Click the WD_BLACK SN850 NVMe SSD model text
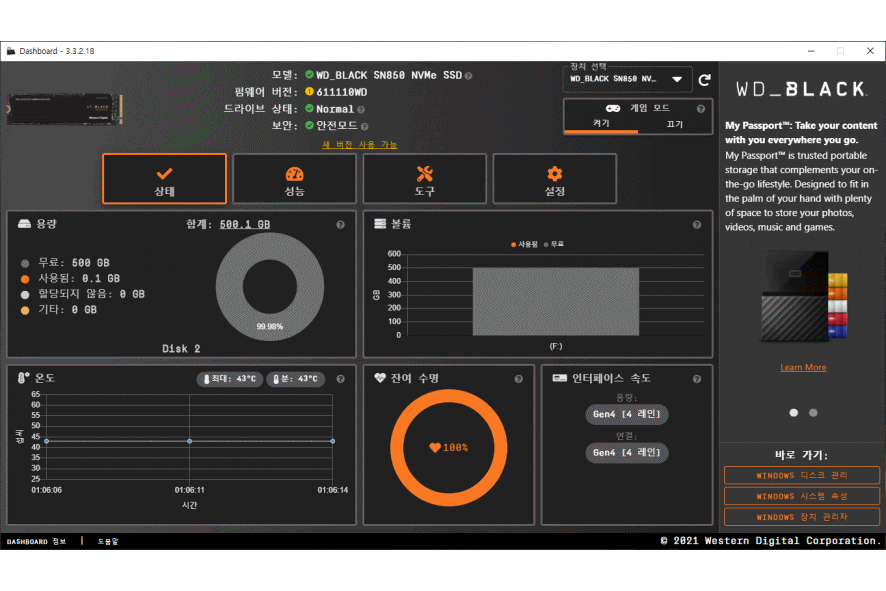Screen dimensions: 886x591 tap(389, 75)
